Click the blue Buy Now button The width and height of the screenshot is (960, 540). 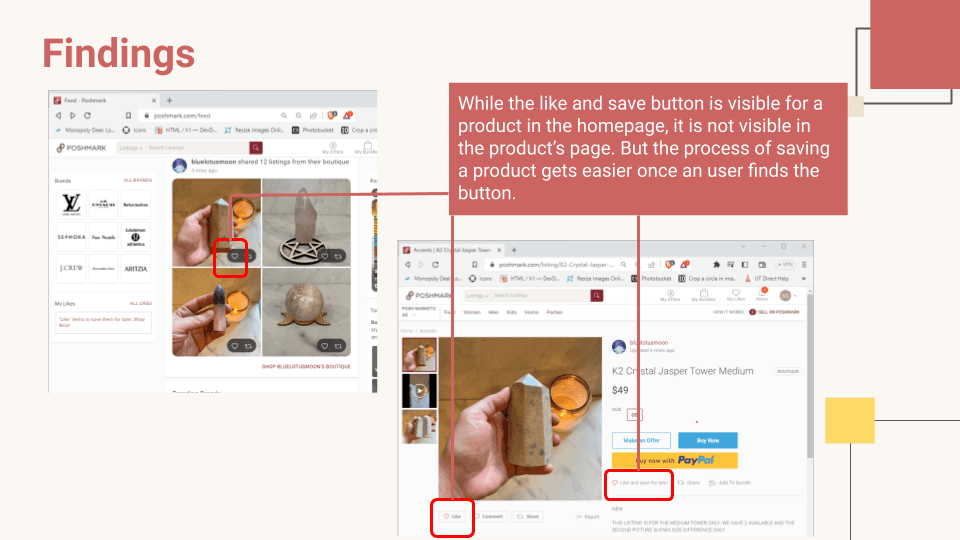coord(708,440)
